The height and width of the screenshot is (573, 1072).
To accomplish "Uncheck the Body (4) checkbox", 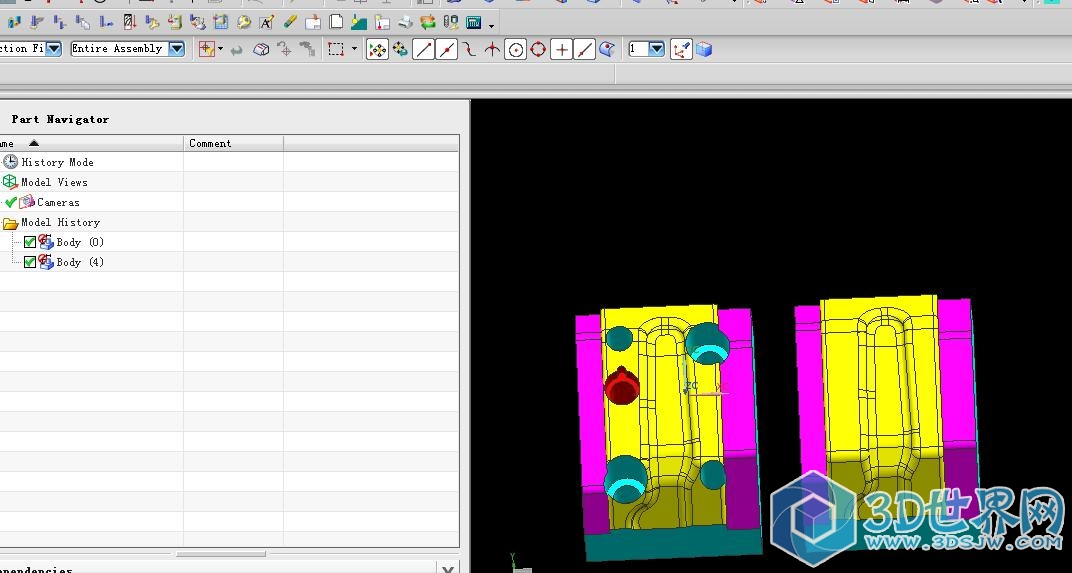I will point(30,262).
